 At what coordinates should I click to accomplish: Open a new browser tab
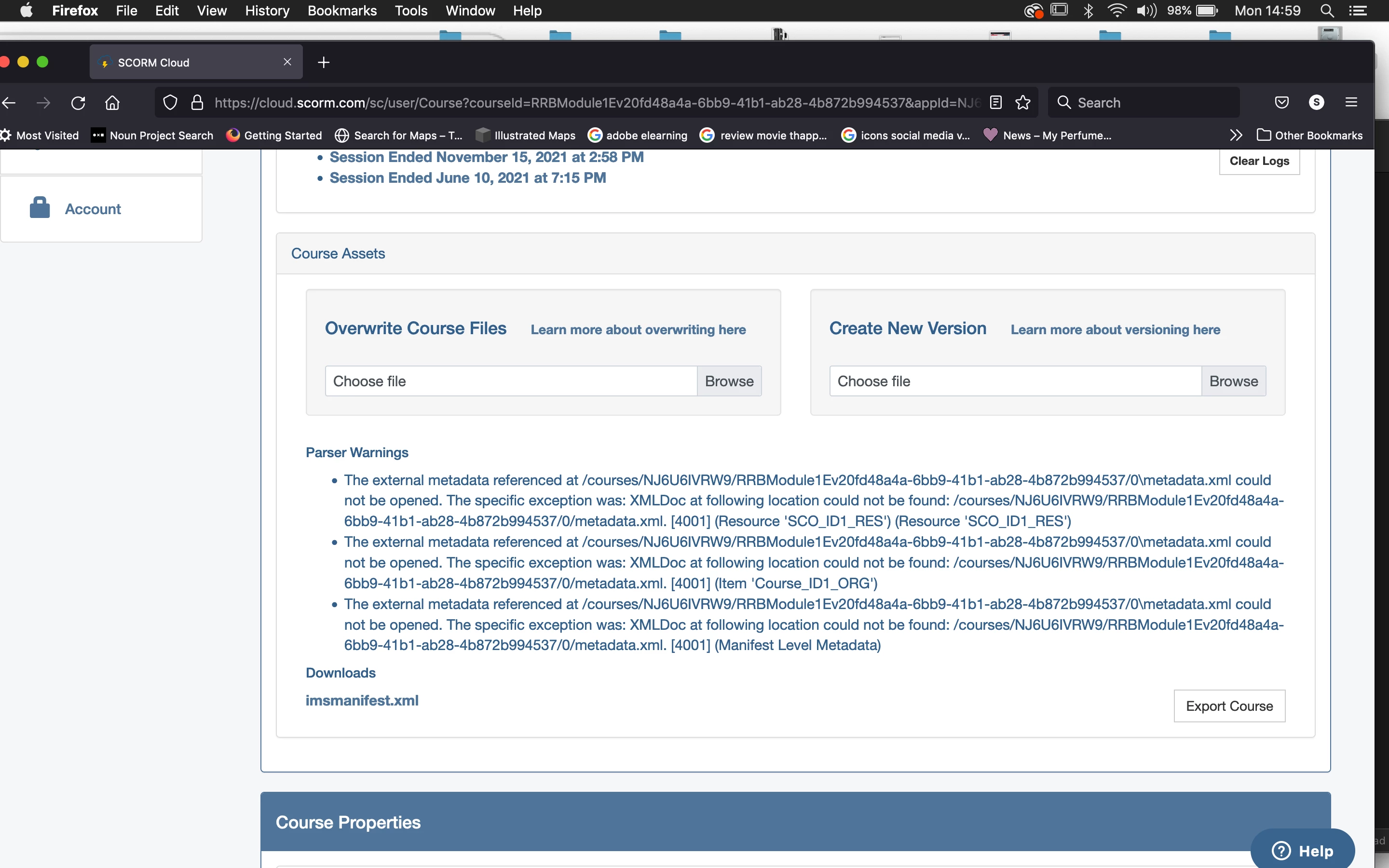[324, 63]
